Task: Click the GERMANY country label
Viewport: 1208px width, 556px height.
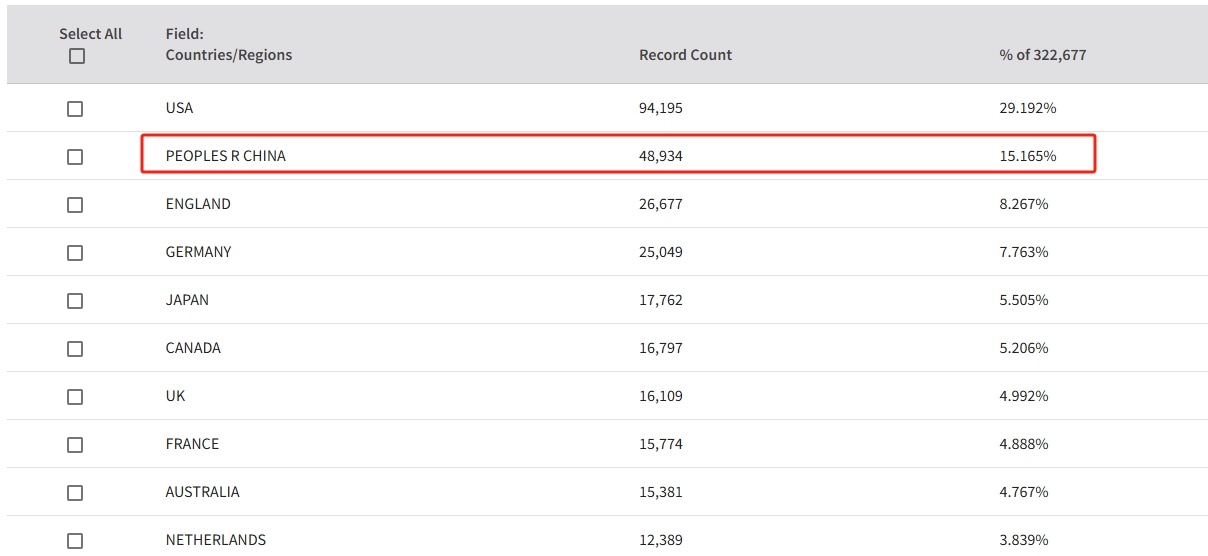Action: [198, 252]
